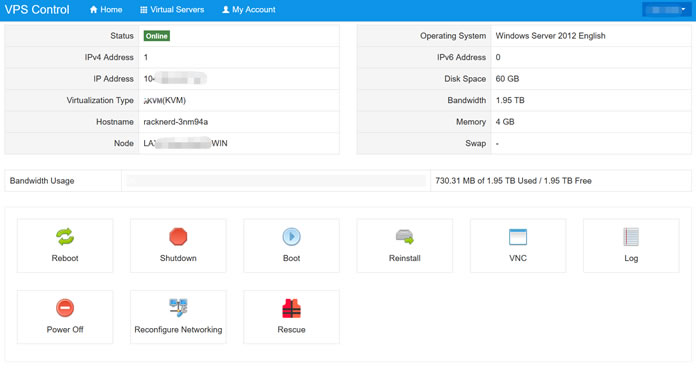This screenshot has width=696, height=371.
Task: Click the Bandwidth Usage label
Action: [42, 181]
